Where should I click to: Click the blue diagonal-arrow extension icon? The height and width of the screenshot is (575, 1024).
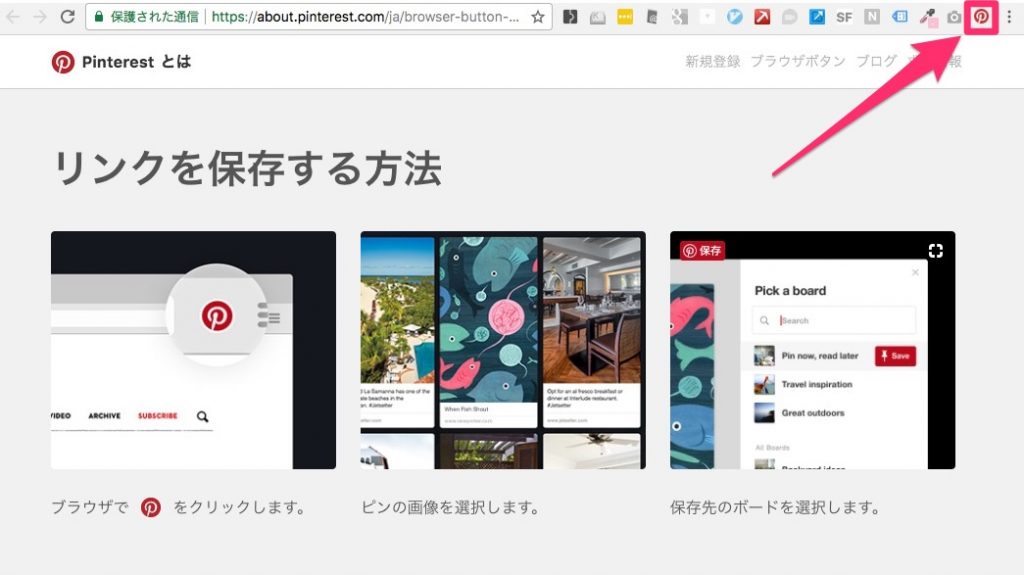click(817, 17)
